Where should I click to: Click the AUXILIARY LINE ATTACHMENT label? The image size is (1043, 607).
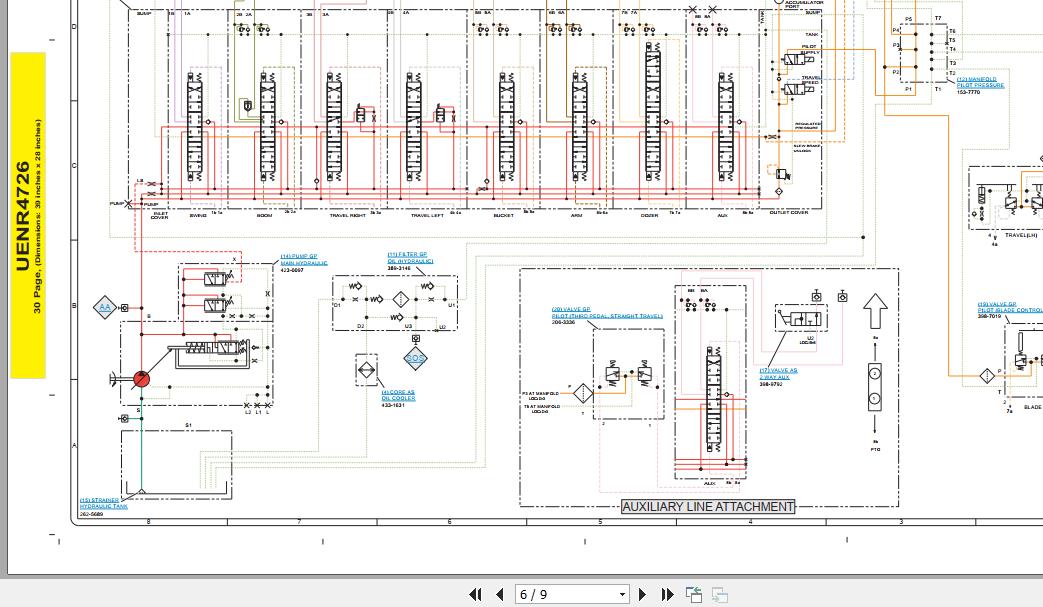tap(708, 507)
